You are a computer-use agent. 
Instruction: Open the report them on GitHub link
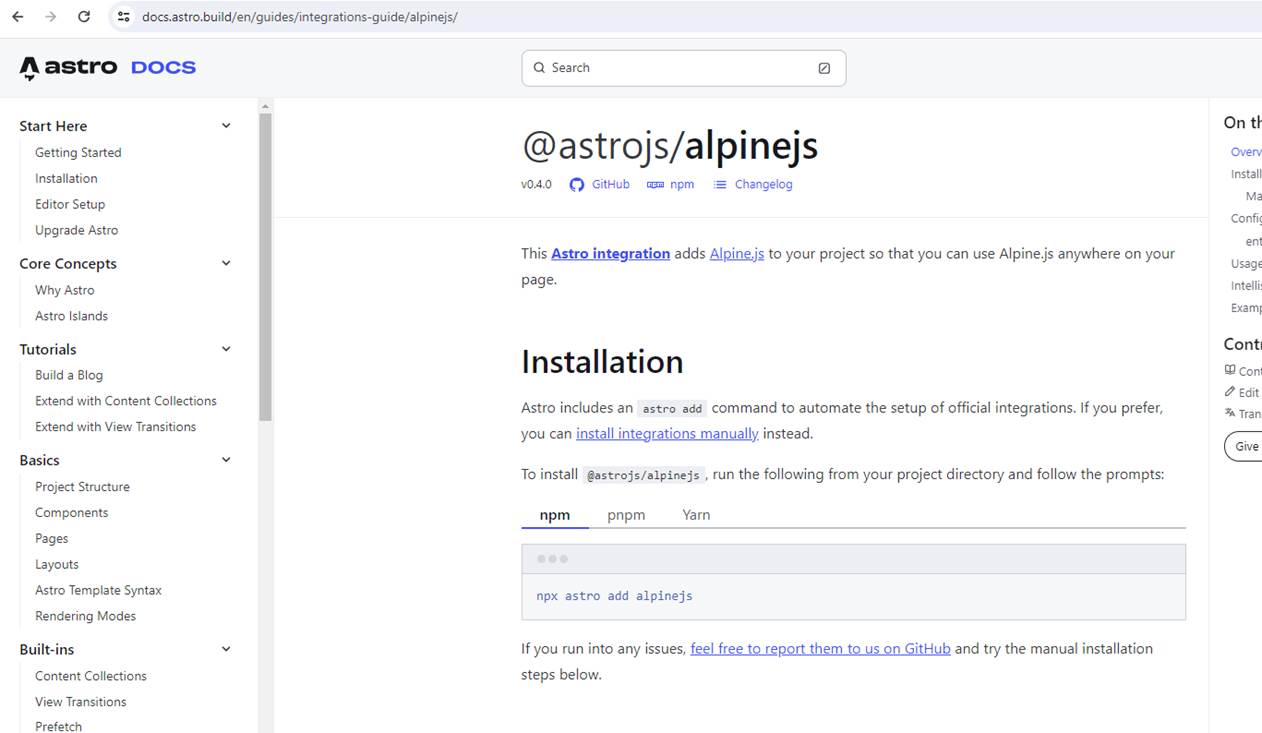820,649
